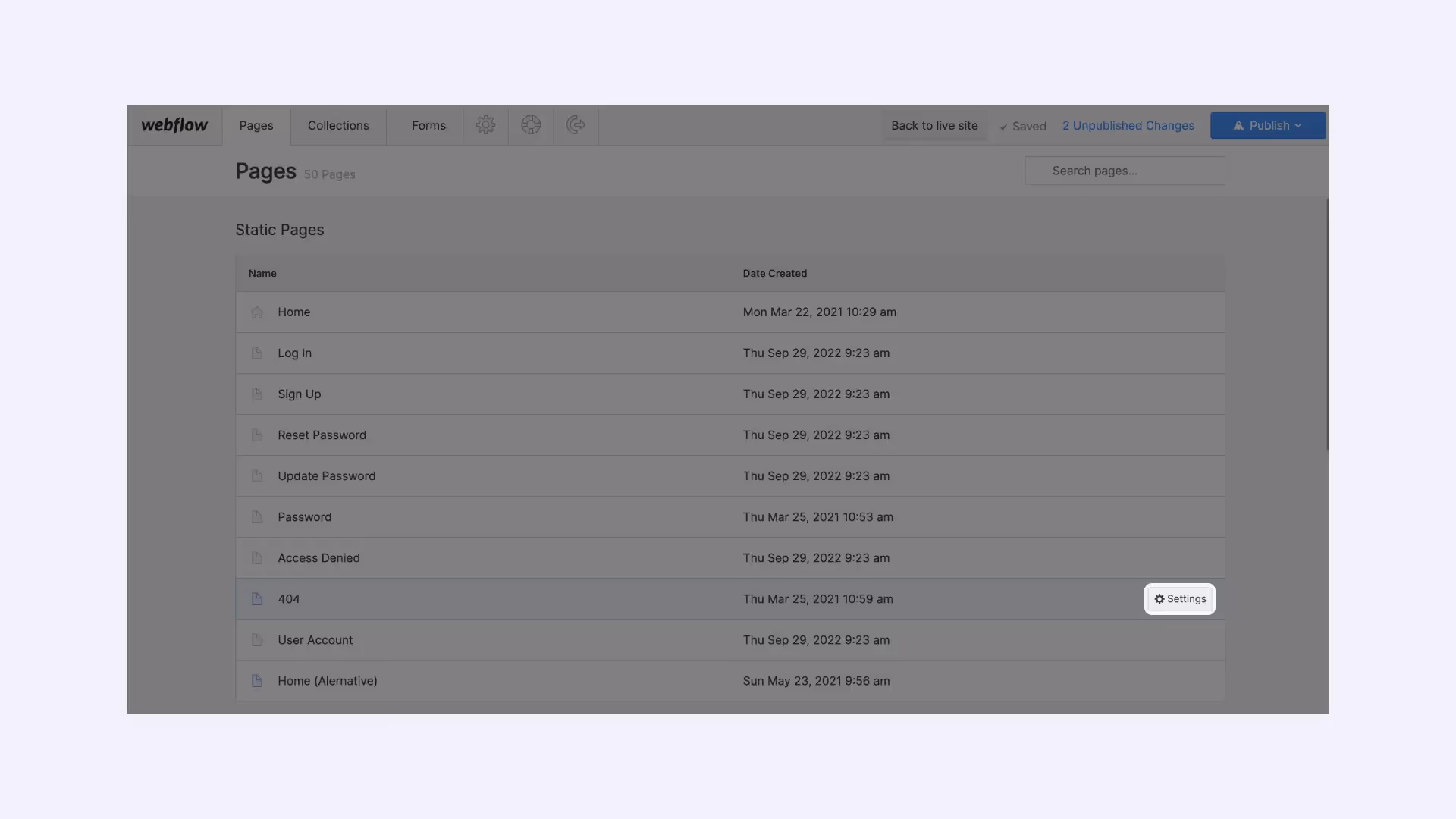Click the 404 page document icon
The image size is (1456, 819).
(257, 599)
